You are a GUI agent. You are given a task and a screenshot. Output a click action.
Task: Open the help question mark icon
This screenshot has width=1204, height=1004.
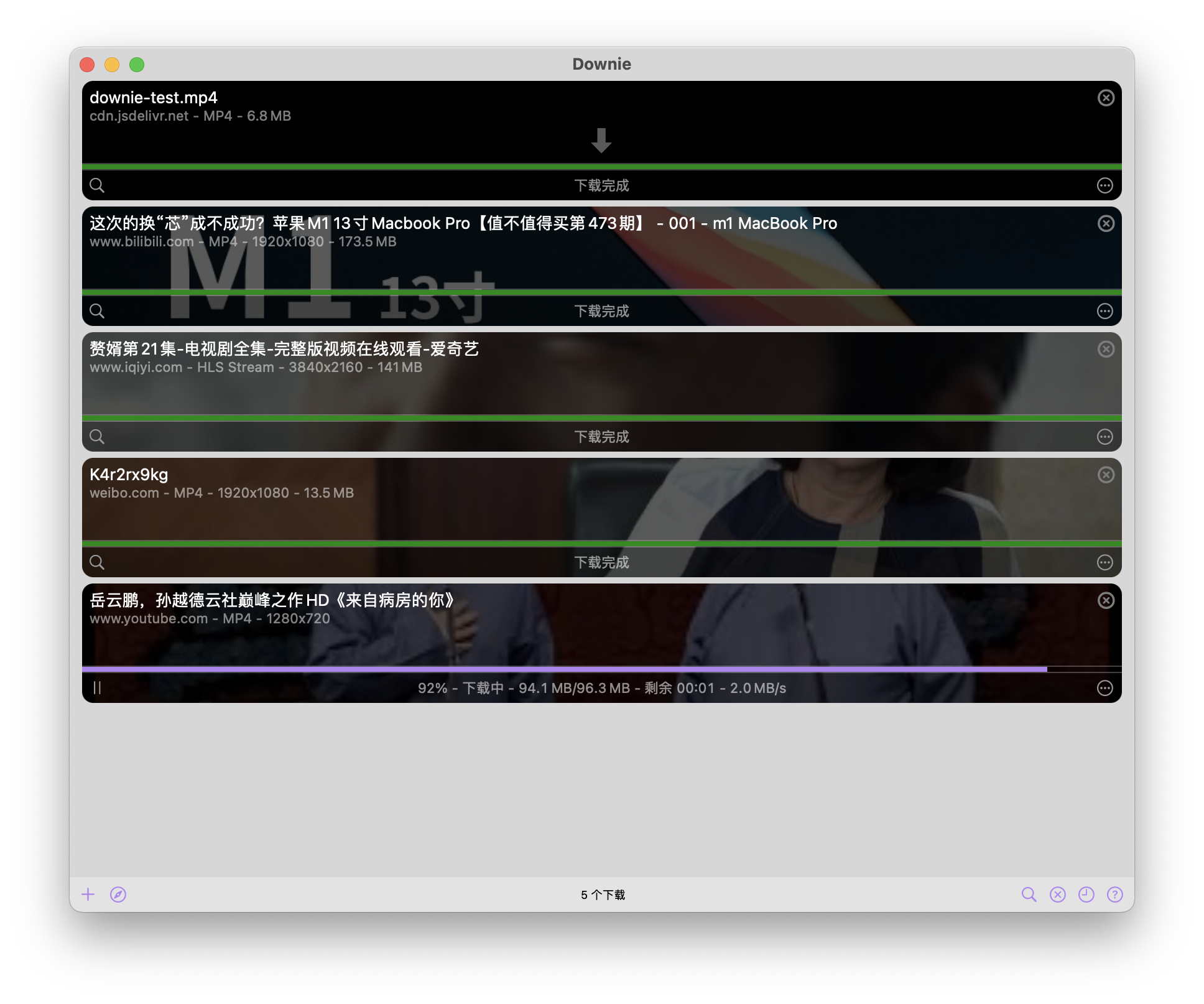point(1114,895)
